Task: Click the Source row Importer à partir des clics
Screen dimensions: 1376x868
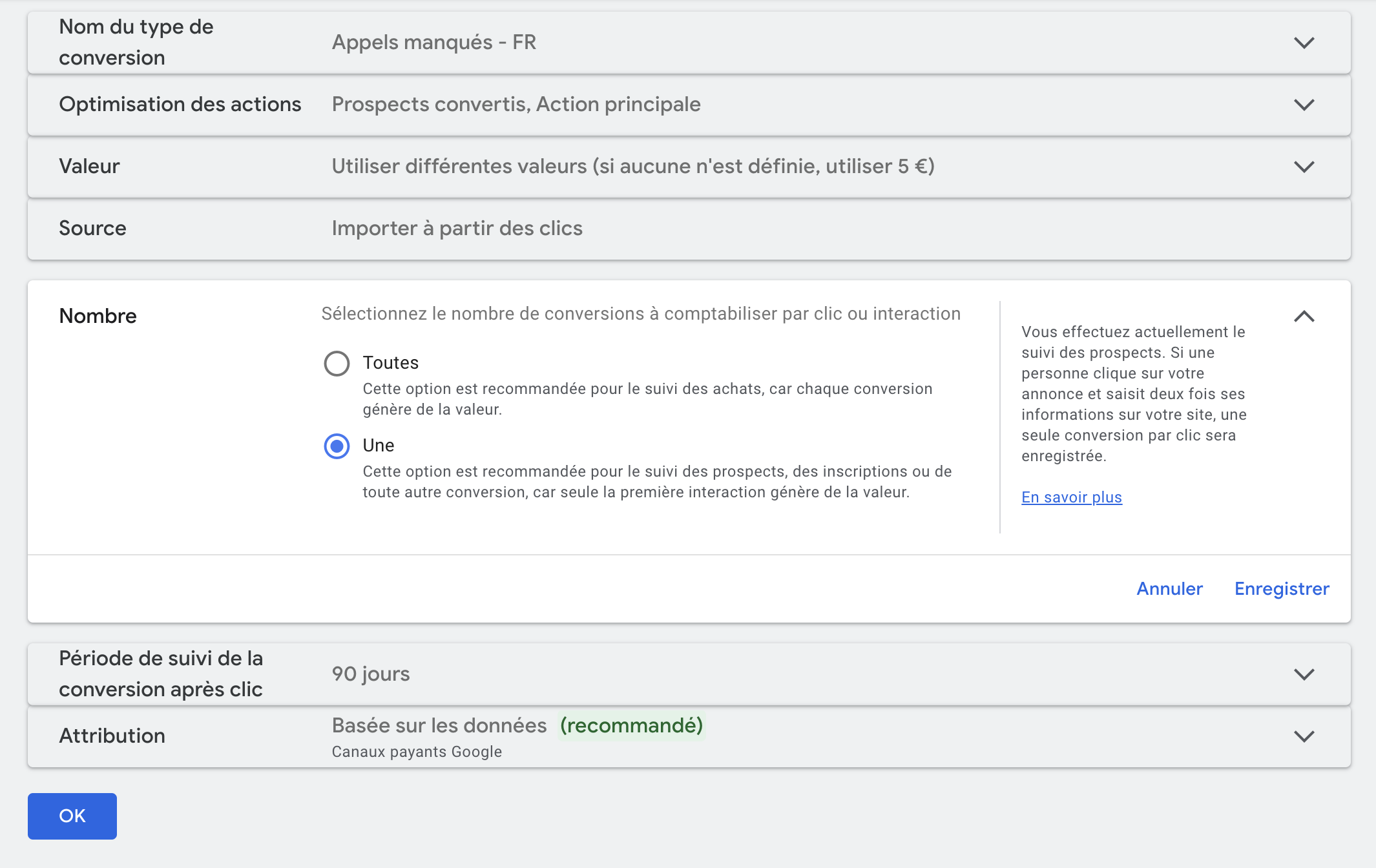Action: point(689,229)
